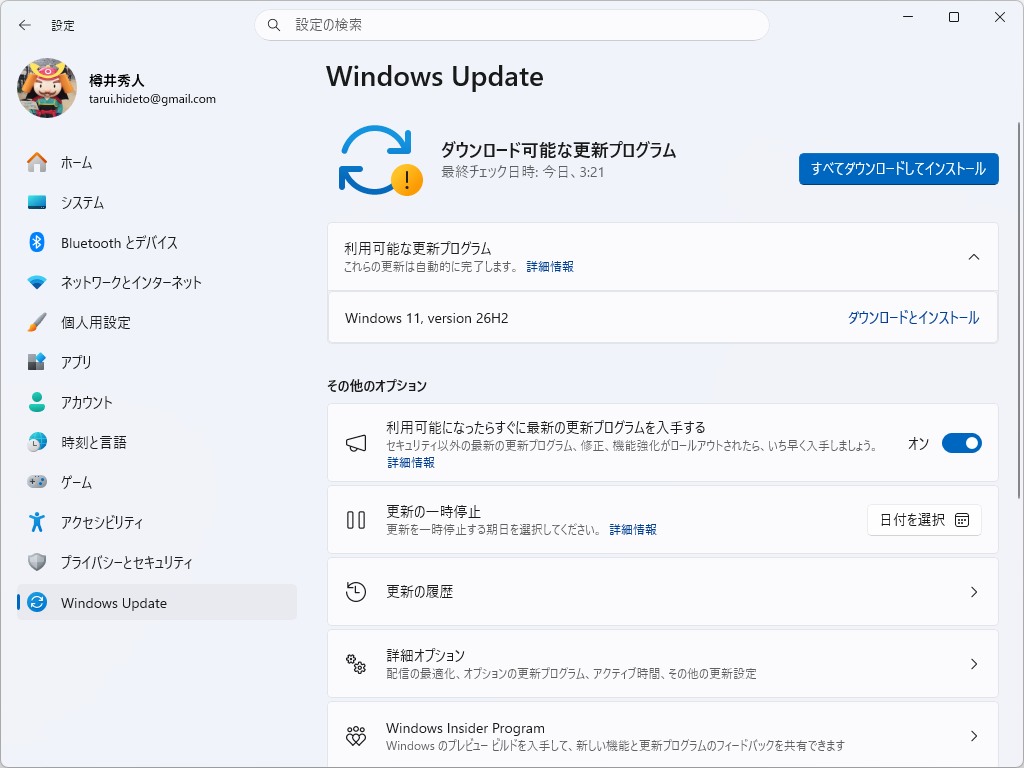Click the Windows Update sidebar sync icon

point(37,602)
